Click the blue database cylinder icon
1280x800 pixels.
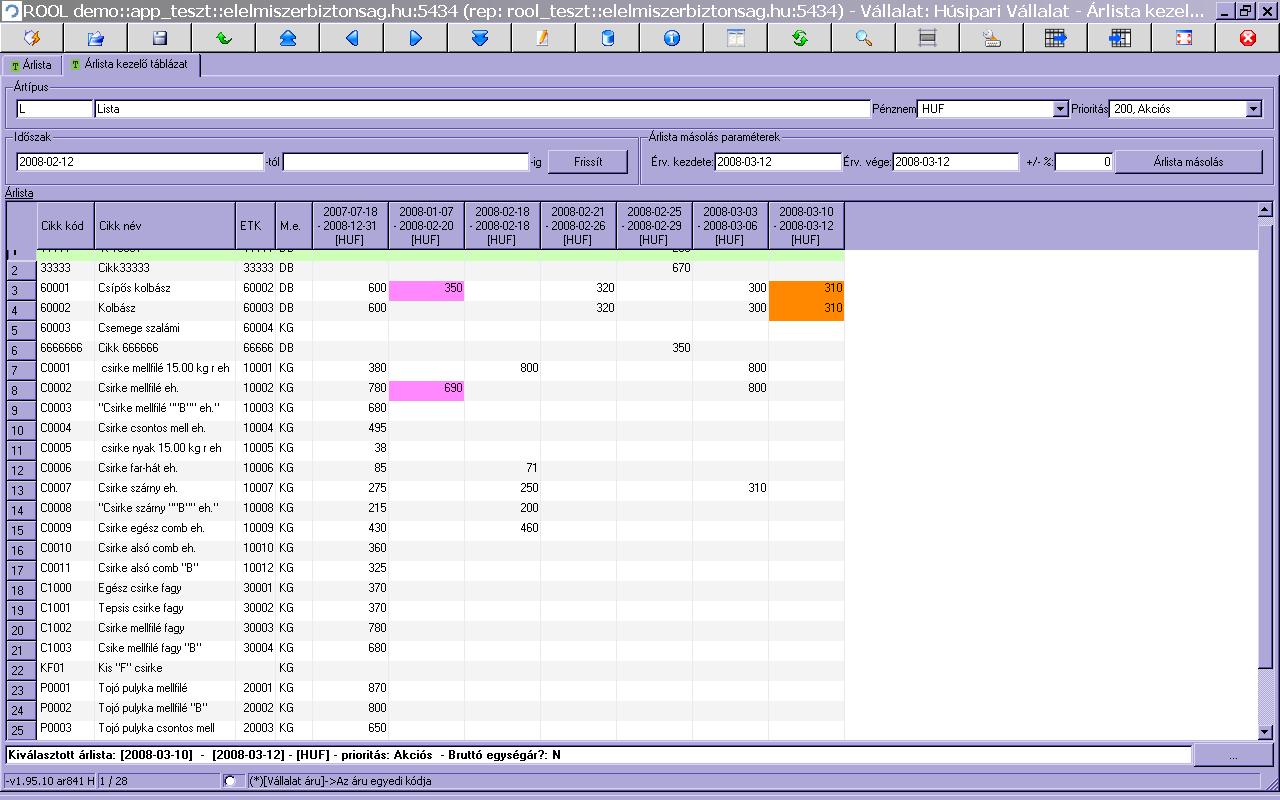607,38
